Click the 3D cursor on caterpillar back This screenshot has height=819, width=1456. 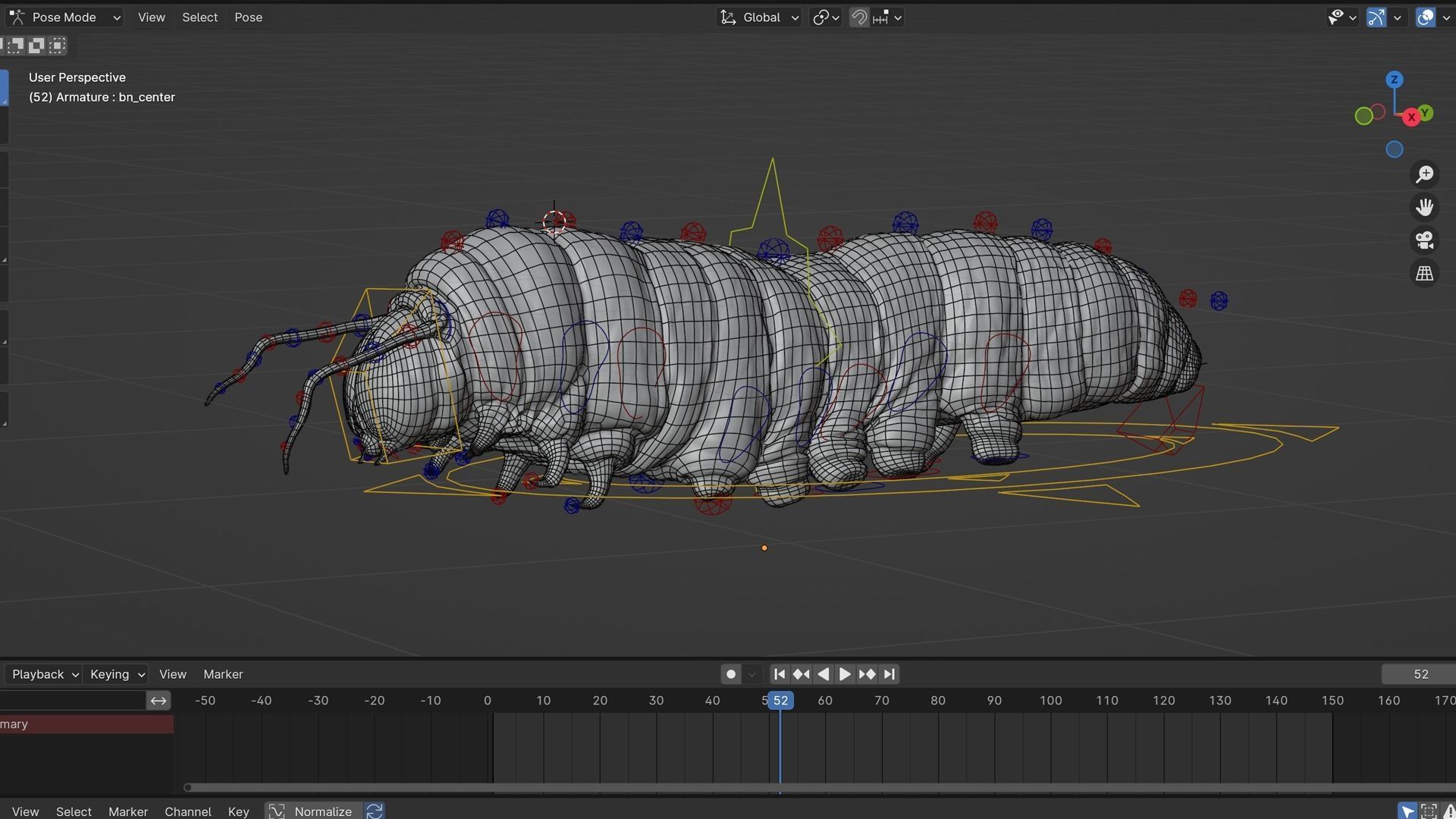click(x=554, y=221)
